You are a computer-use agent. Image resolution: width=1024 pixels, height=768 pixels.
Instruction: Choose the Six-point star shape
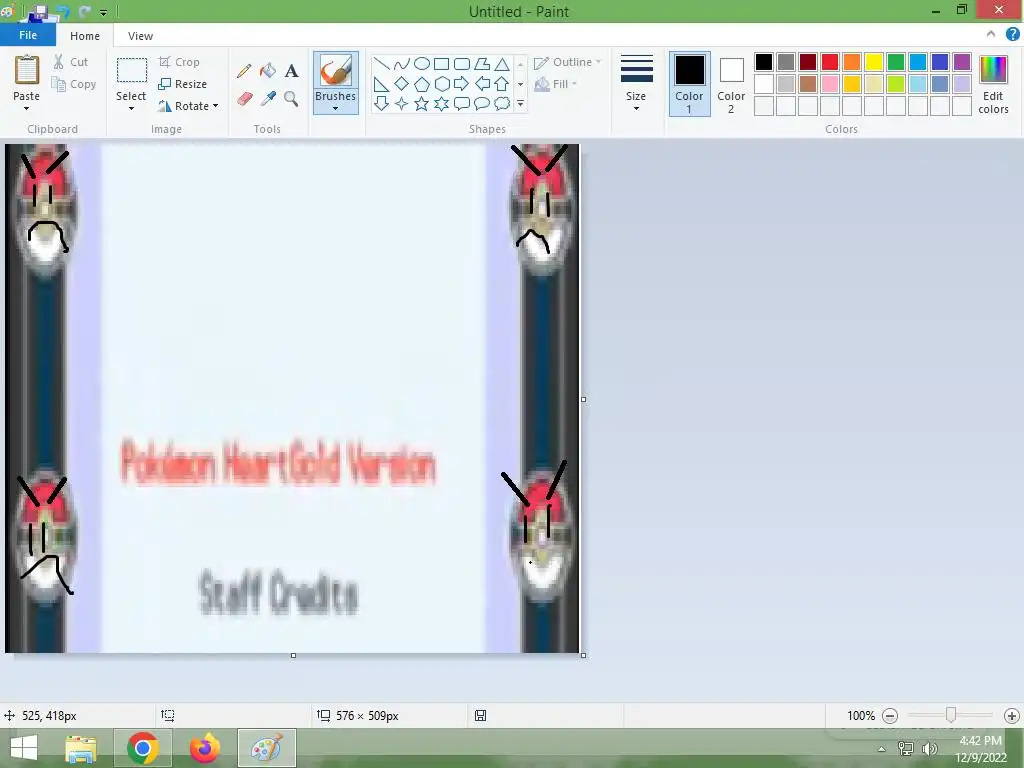441,103
